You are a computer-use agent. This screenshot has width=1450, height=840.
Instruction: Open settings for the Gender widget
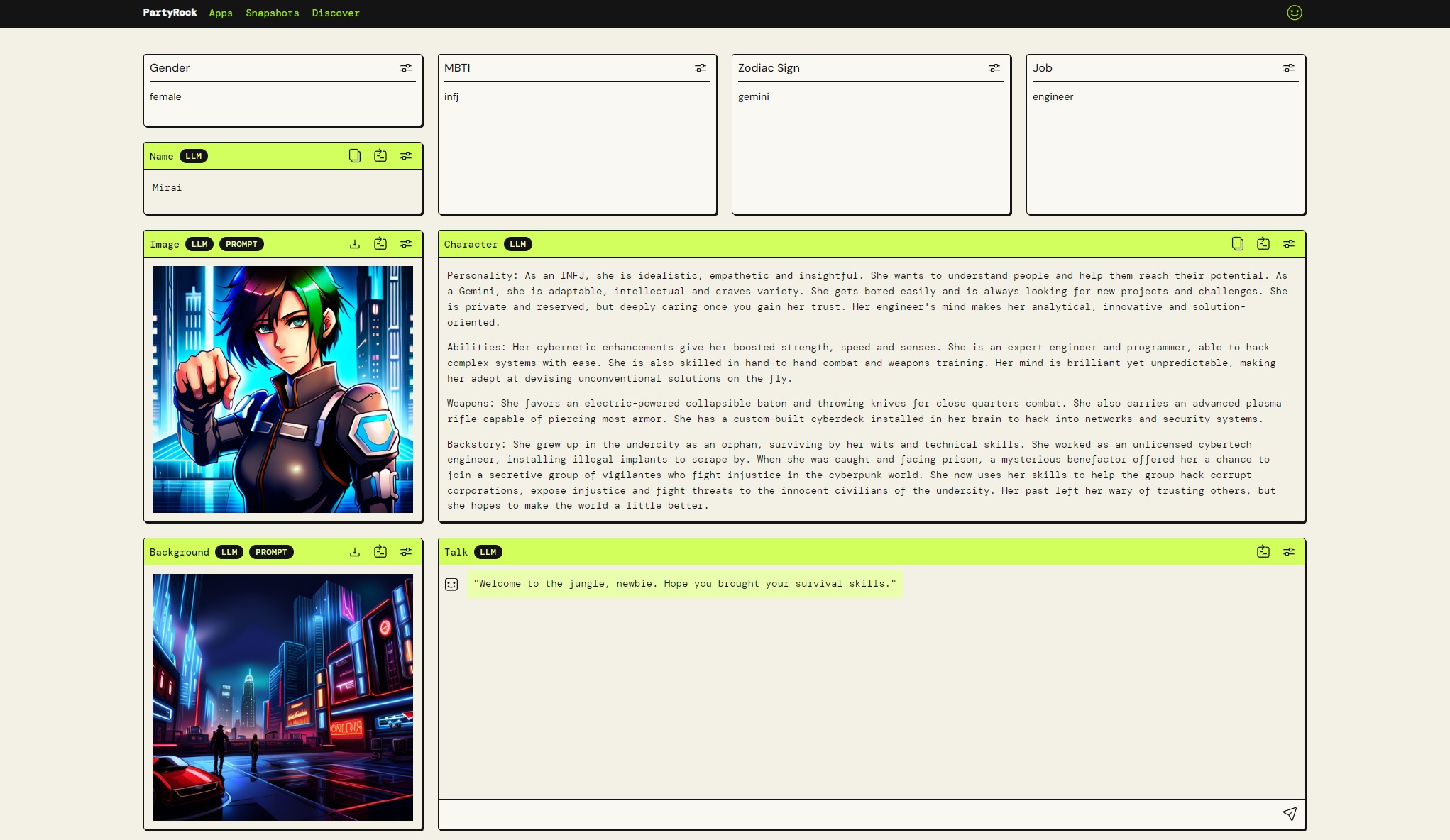[x=406, y=68]
